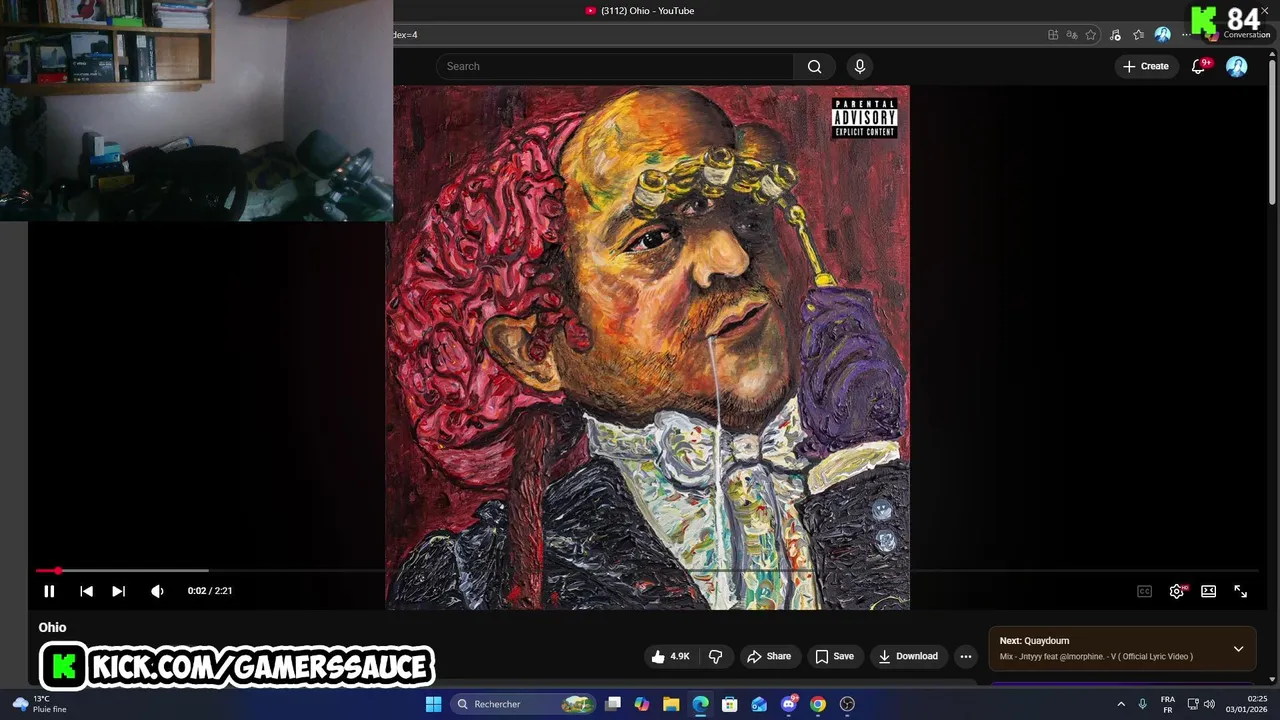Open Discord from the taskbar
Image resolution: width=1280 pixels, height=720 pixels.
point(789,704)
